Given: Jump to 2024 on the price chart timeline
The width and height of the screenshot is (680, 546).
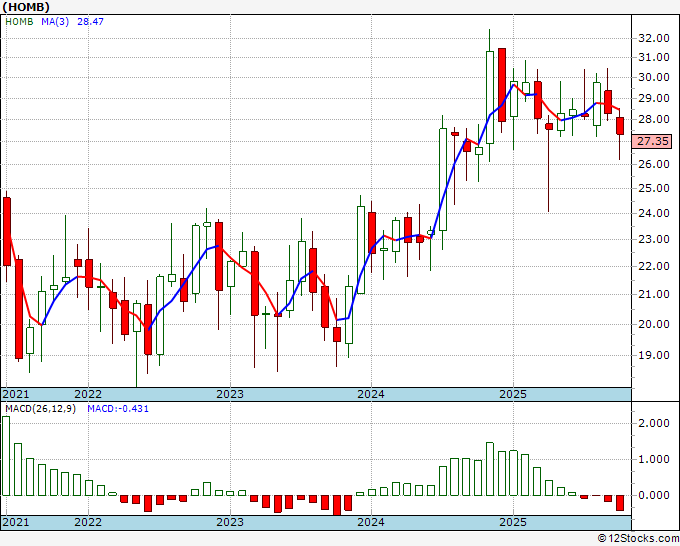Looking at the screenshot, I should (371, 394).
